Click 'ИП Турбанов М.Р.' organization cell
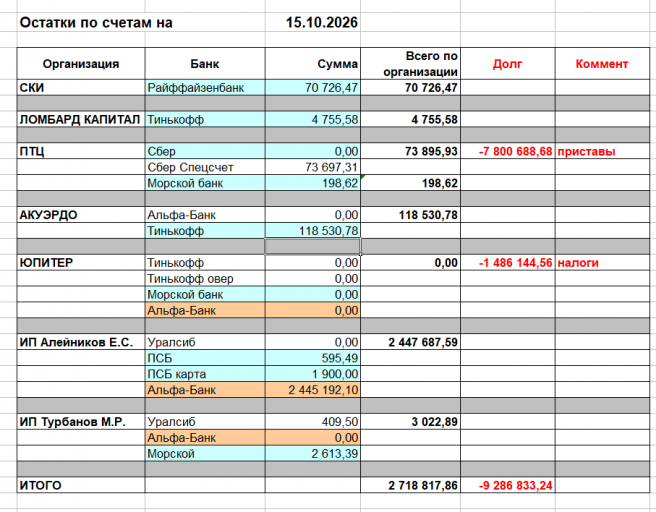 [81, 421]
